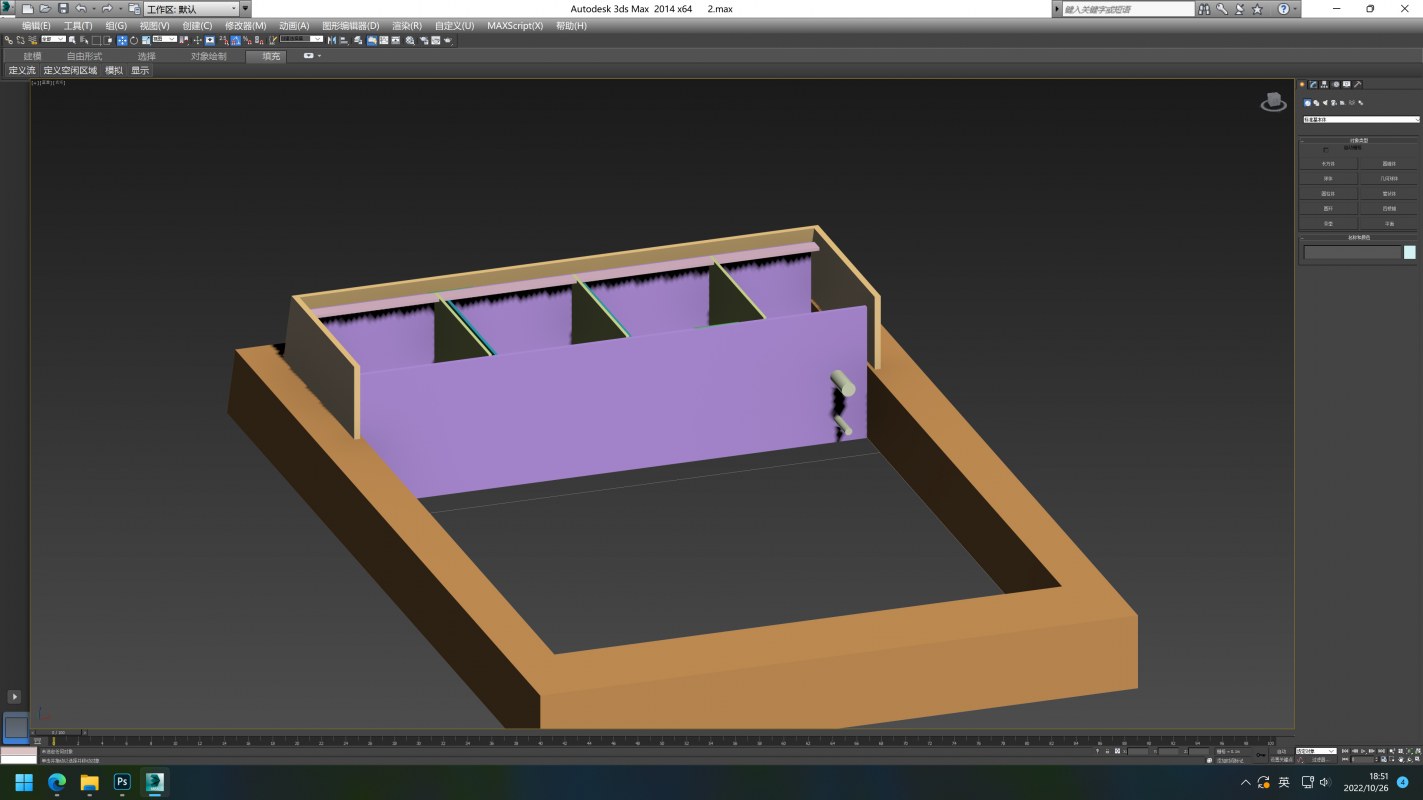The width and height of the screenshot is (1423, 800).
Task: Switch to the Hierarchy command panel icon
Action: pos(1324,84)
